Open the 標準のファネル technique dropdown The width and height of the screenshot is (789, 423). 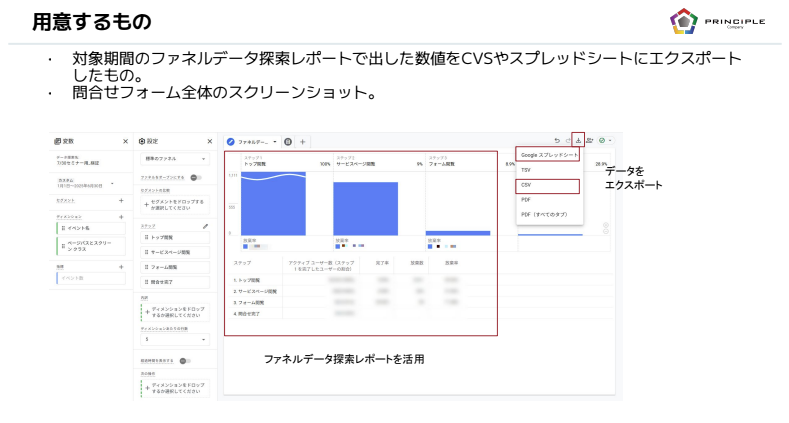click(x=175, y=158)
